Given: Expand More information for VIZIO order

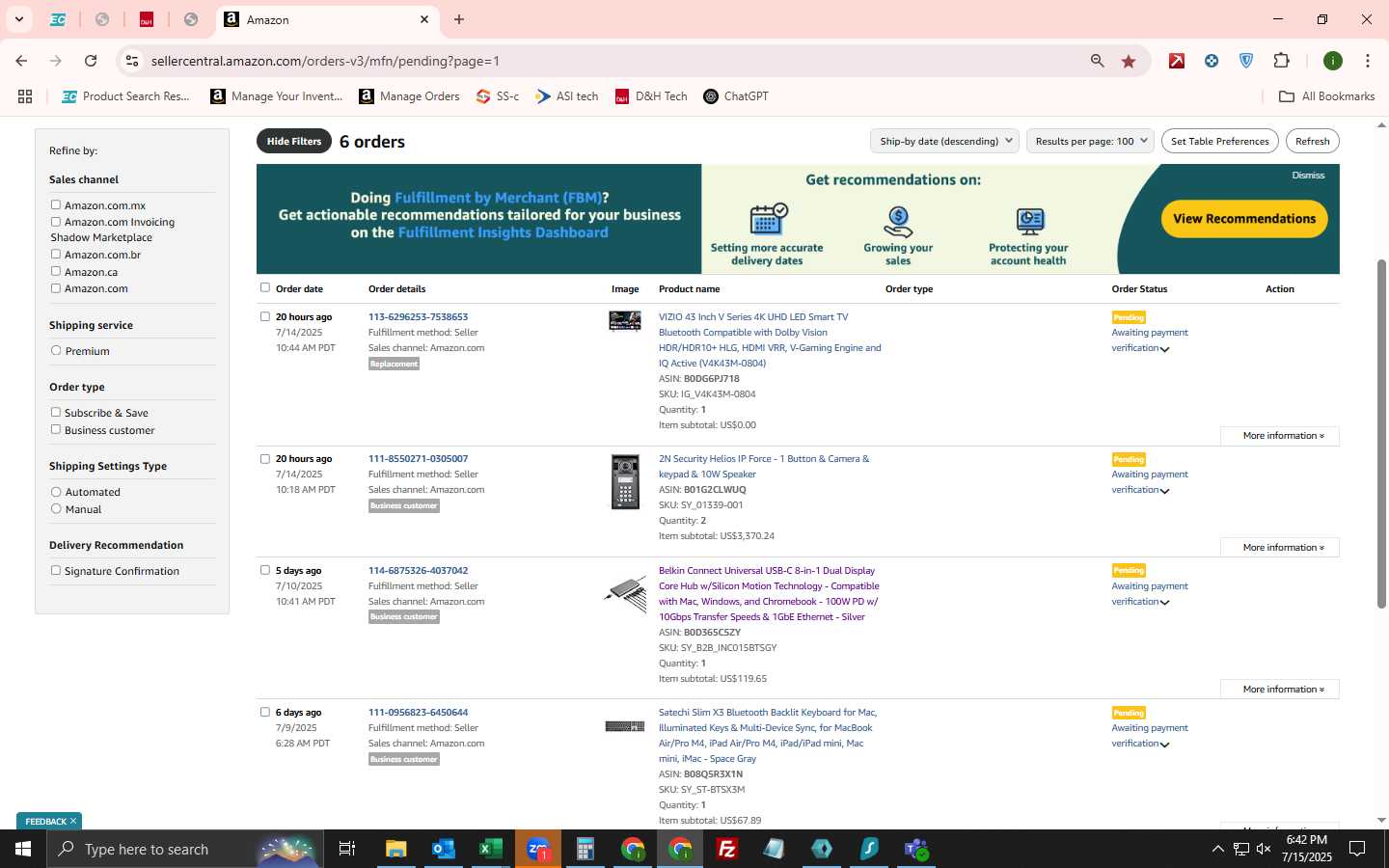Looking at the screenshot, I should pos(1279,436).
